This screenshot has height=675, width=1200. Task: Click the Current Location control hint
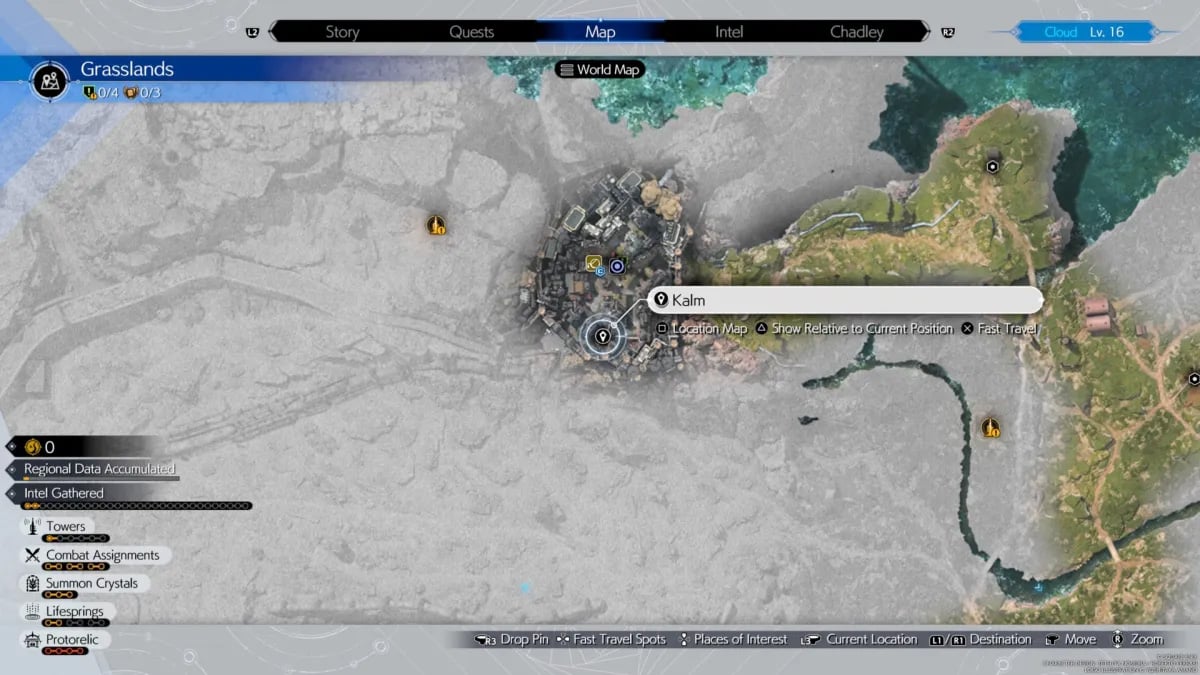click(859, 639)
